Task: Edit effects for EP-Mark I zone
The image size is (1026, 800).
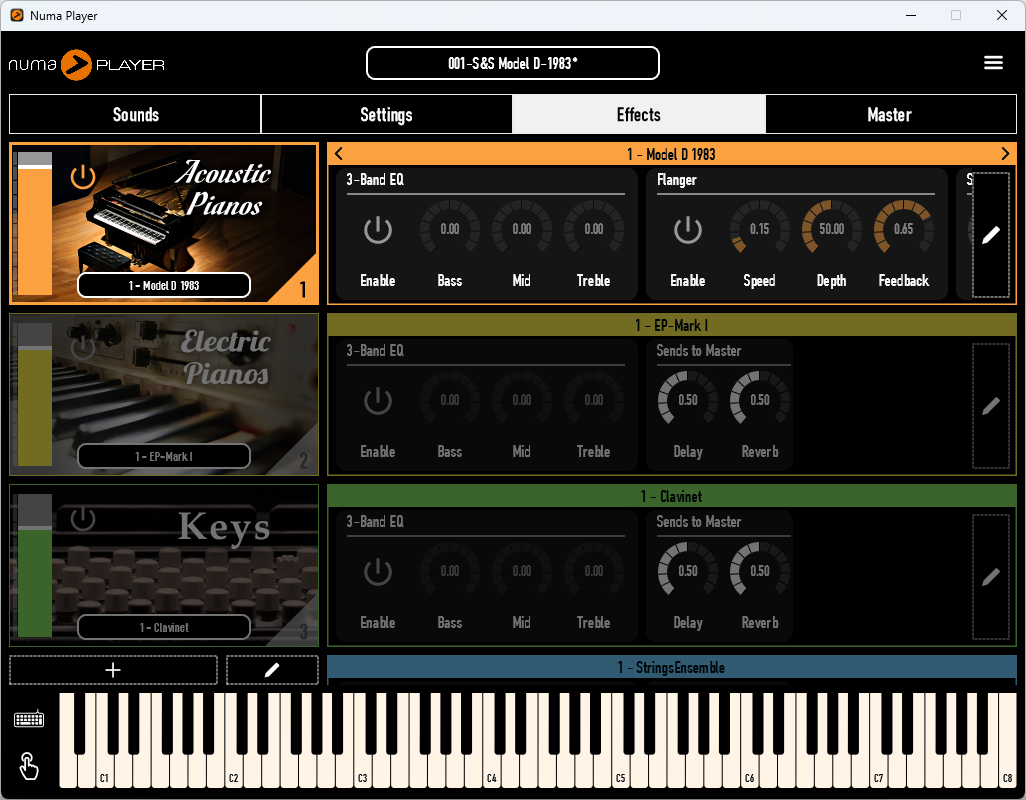Action: click(991, 406)
